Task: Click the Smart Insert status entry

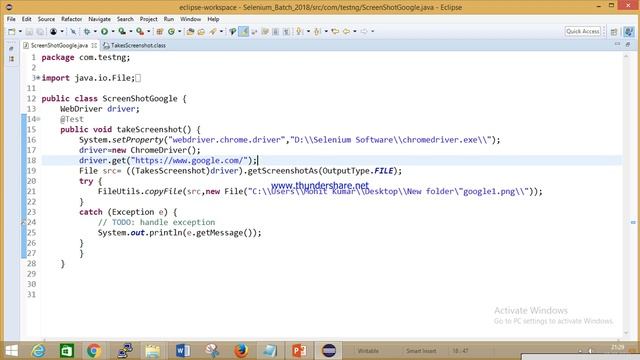Action: click(421, 351)
